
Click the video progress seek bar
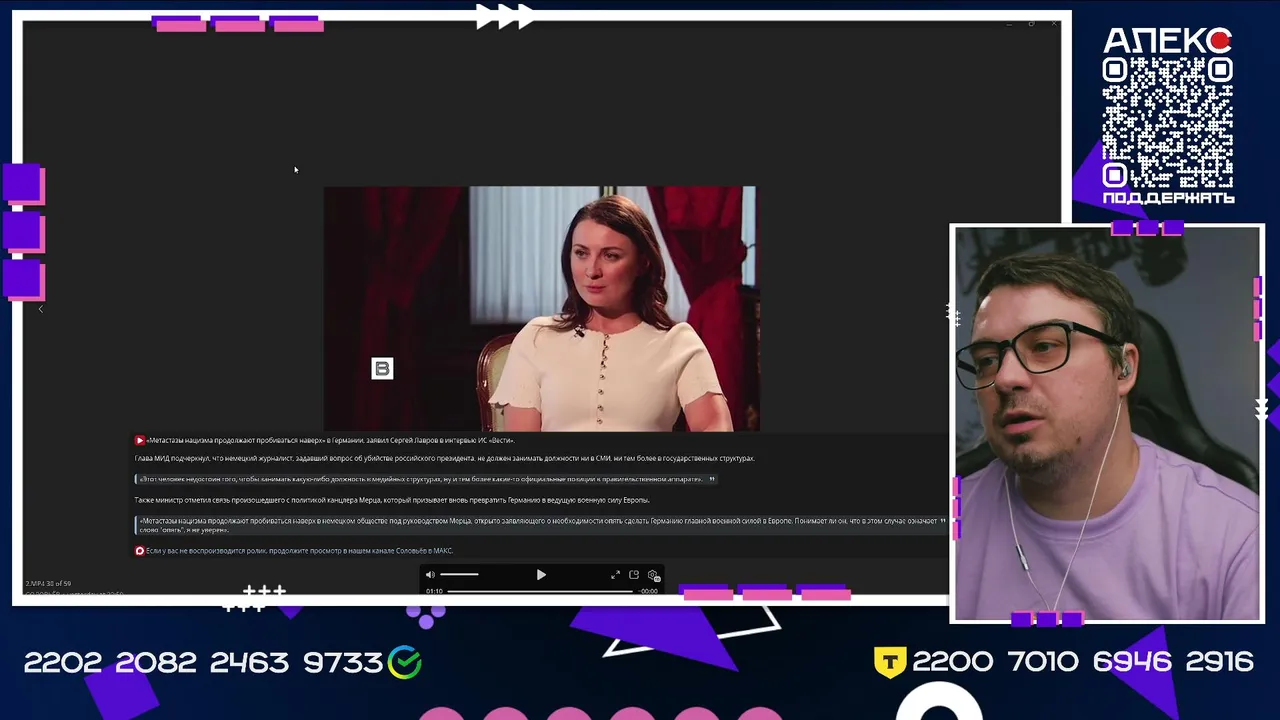(x=540, y=591)
